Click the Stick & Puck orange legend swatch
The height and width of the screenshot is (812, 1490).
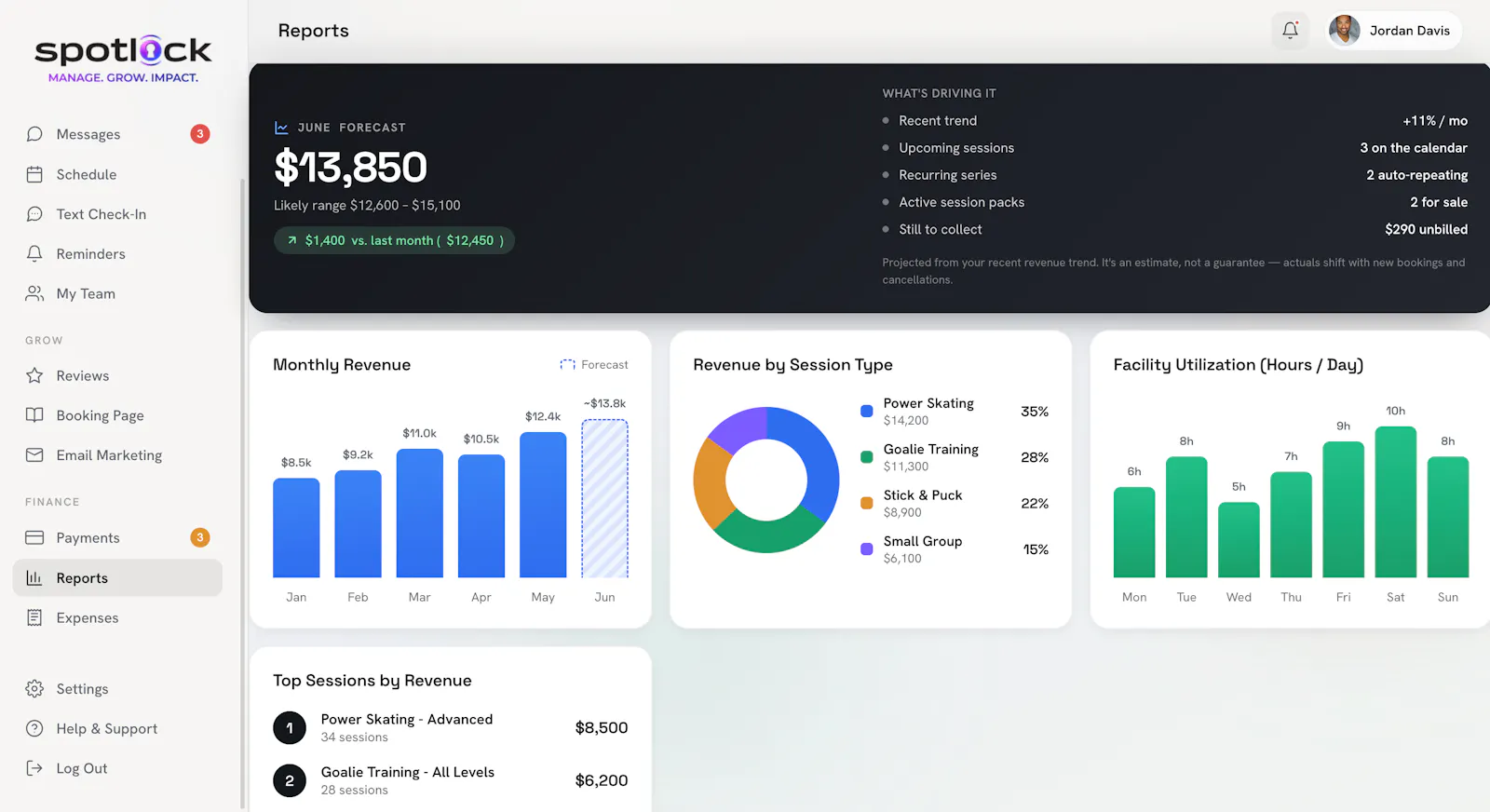tap(867, 503)
